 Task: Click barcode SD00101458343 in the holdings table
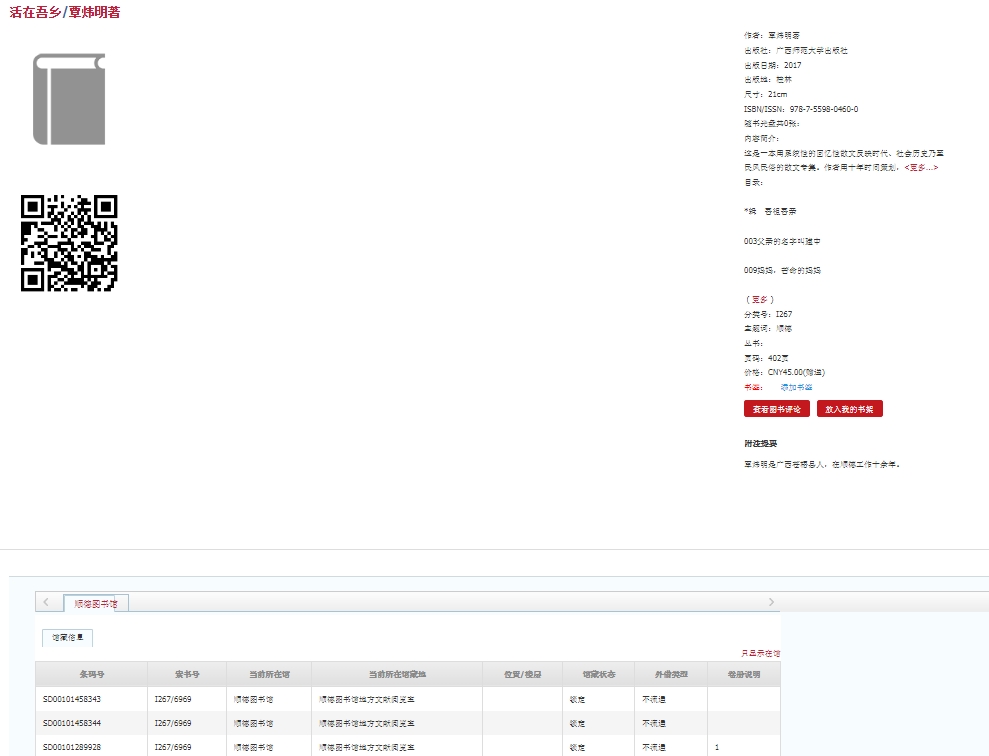[72, 699]
